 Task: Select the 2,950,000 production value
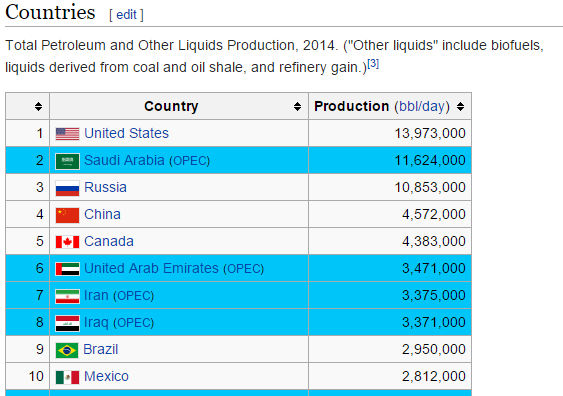[x=434, y=349]
